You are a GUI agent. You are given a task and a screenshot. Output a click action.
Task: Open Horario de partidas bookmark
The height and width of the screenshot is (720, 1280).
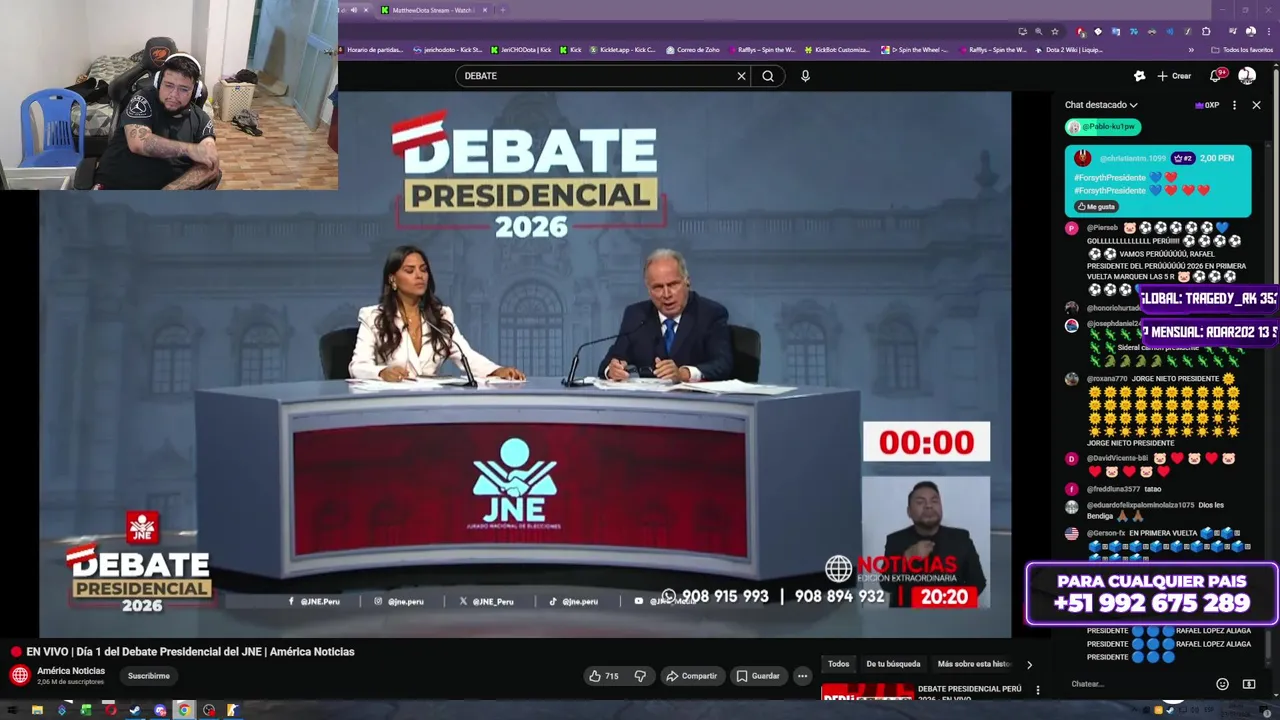[370, 50]
